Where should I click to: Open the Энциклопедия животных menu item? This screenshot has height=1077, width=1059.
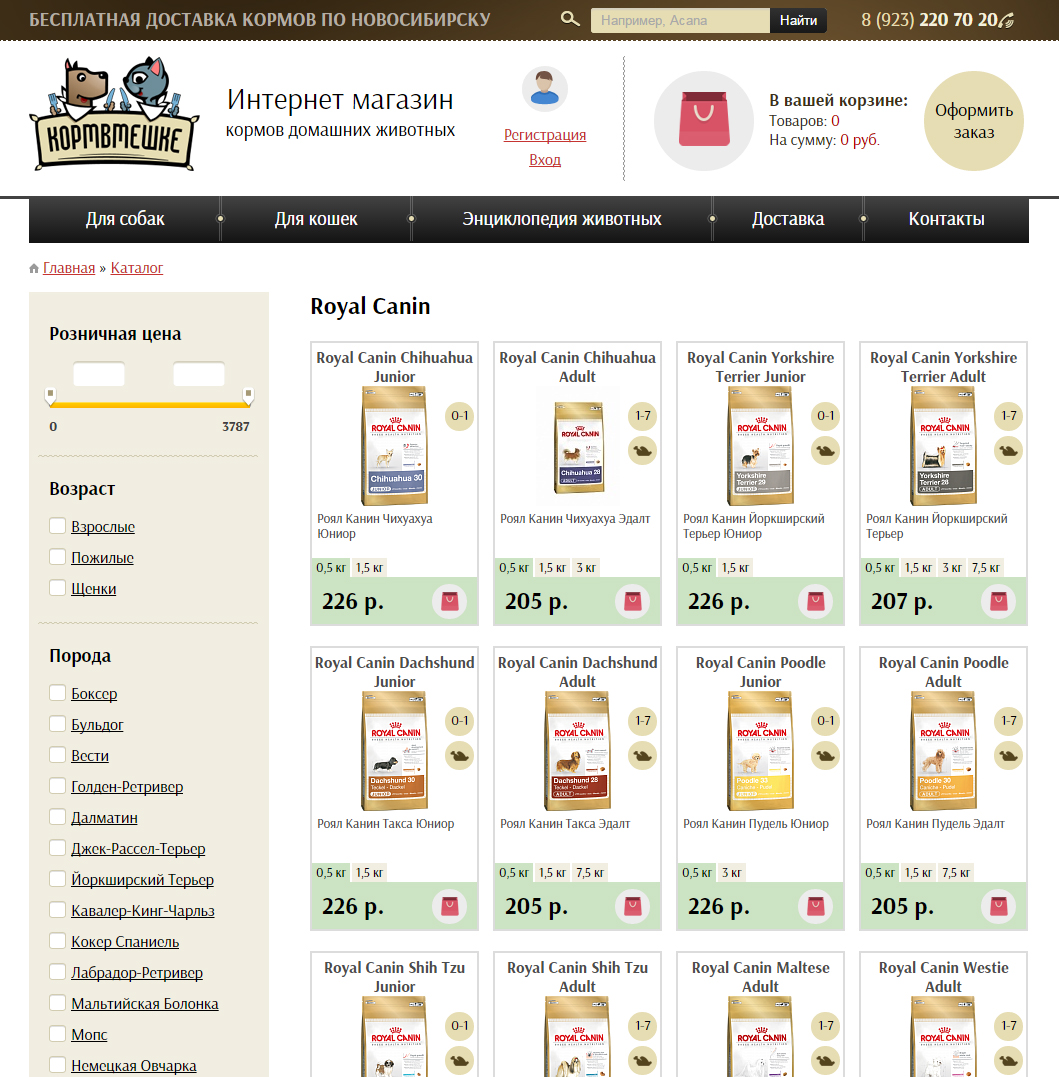562,219
